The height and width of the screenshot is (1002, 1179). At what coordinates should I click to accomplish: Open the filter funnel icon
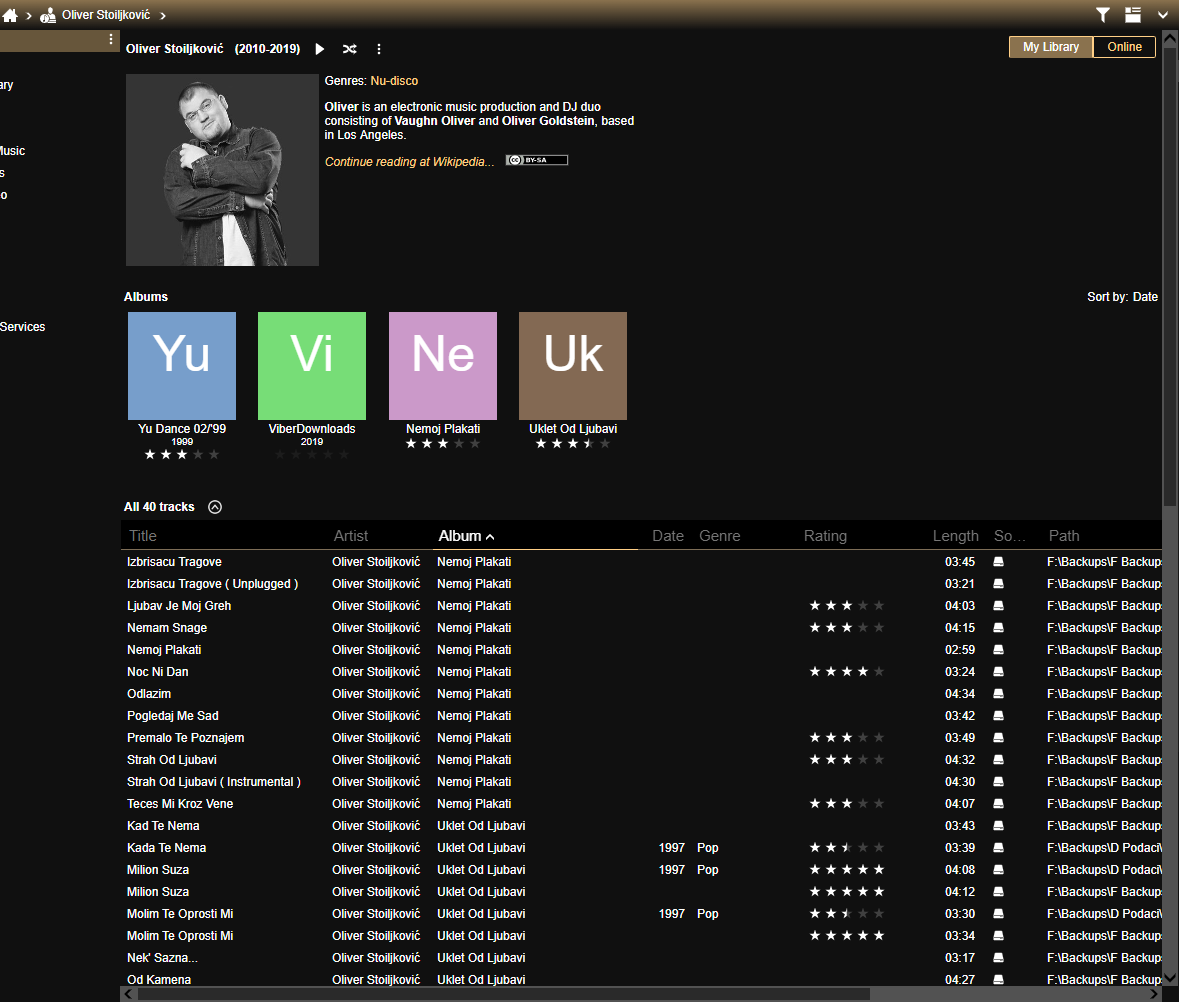click(1103, 15)
